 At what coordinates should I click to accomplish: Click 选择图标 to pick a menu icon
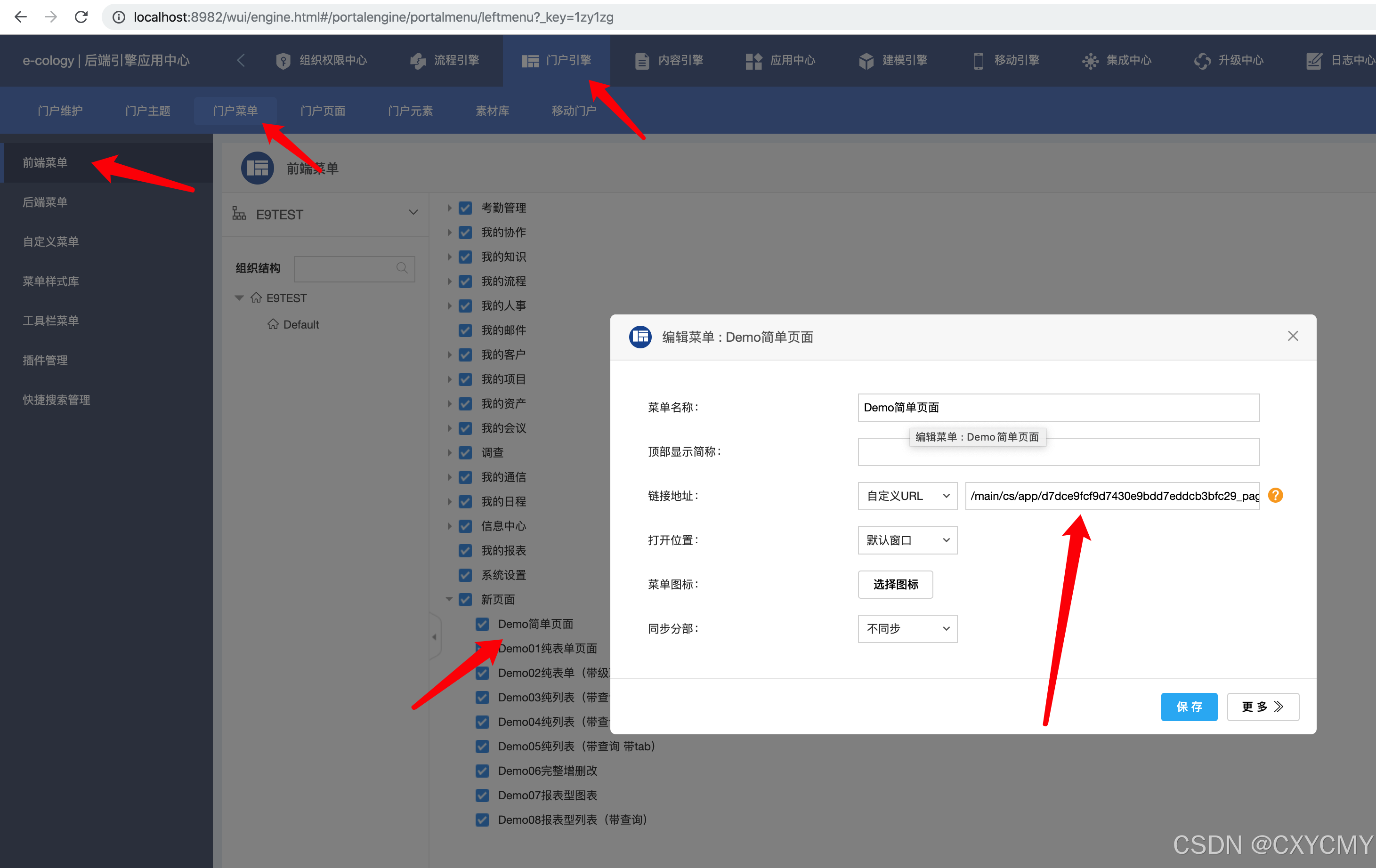coord(895,584)
